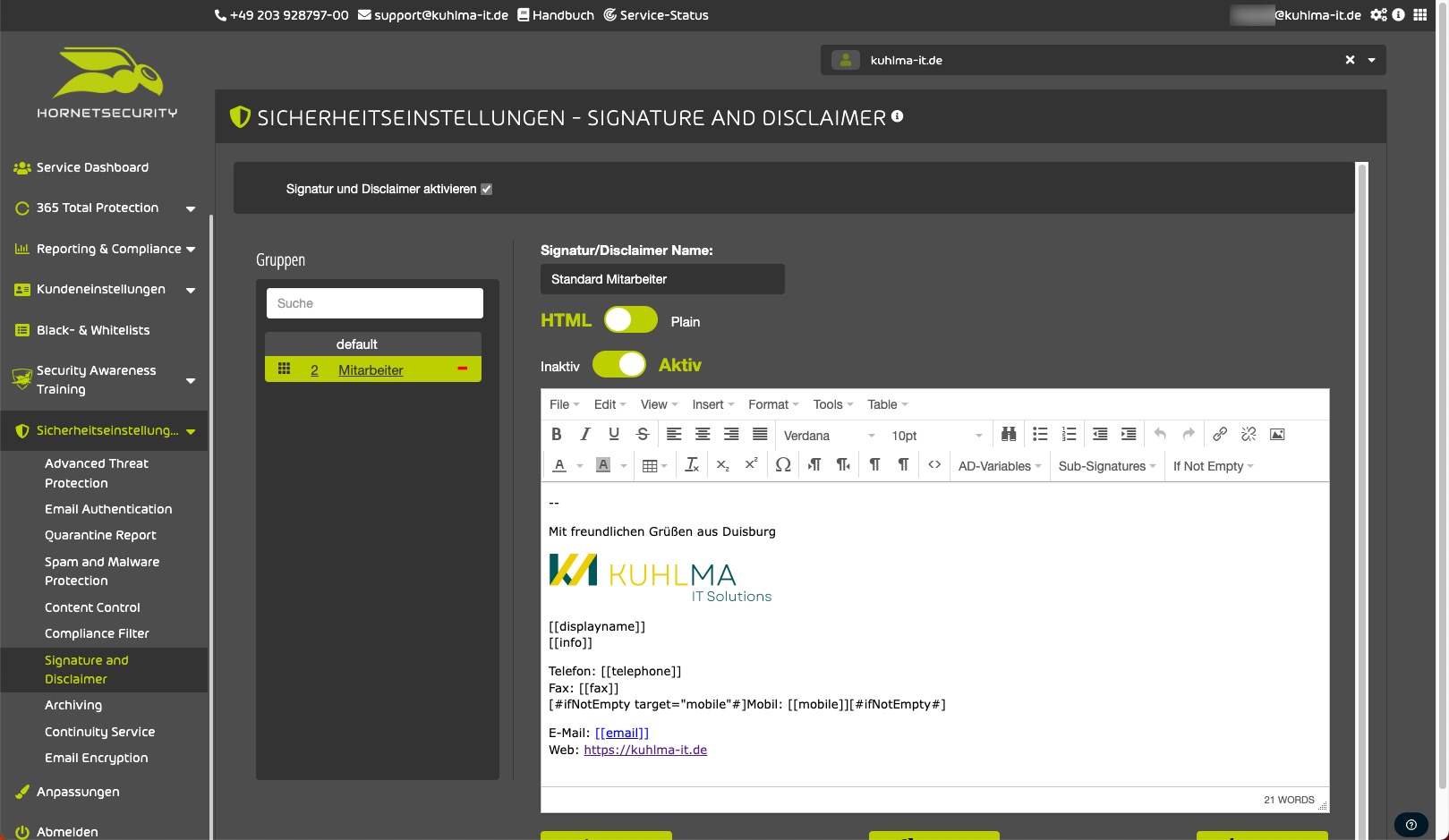The height and width of the screenshot is (840, 1449).
Task: Decrease indent
Action: pos(1100,435)
